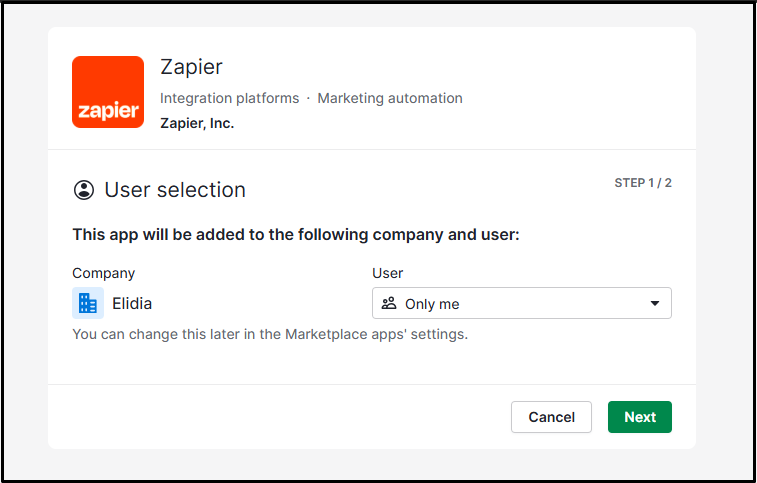This screenshot has height=483, width=757.
Task: Click the Zapier app title
Action: (191, 67)
